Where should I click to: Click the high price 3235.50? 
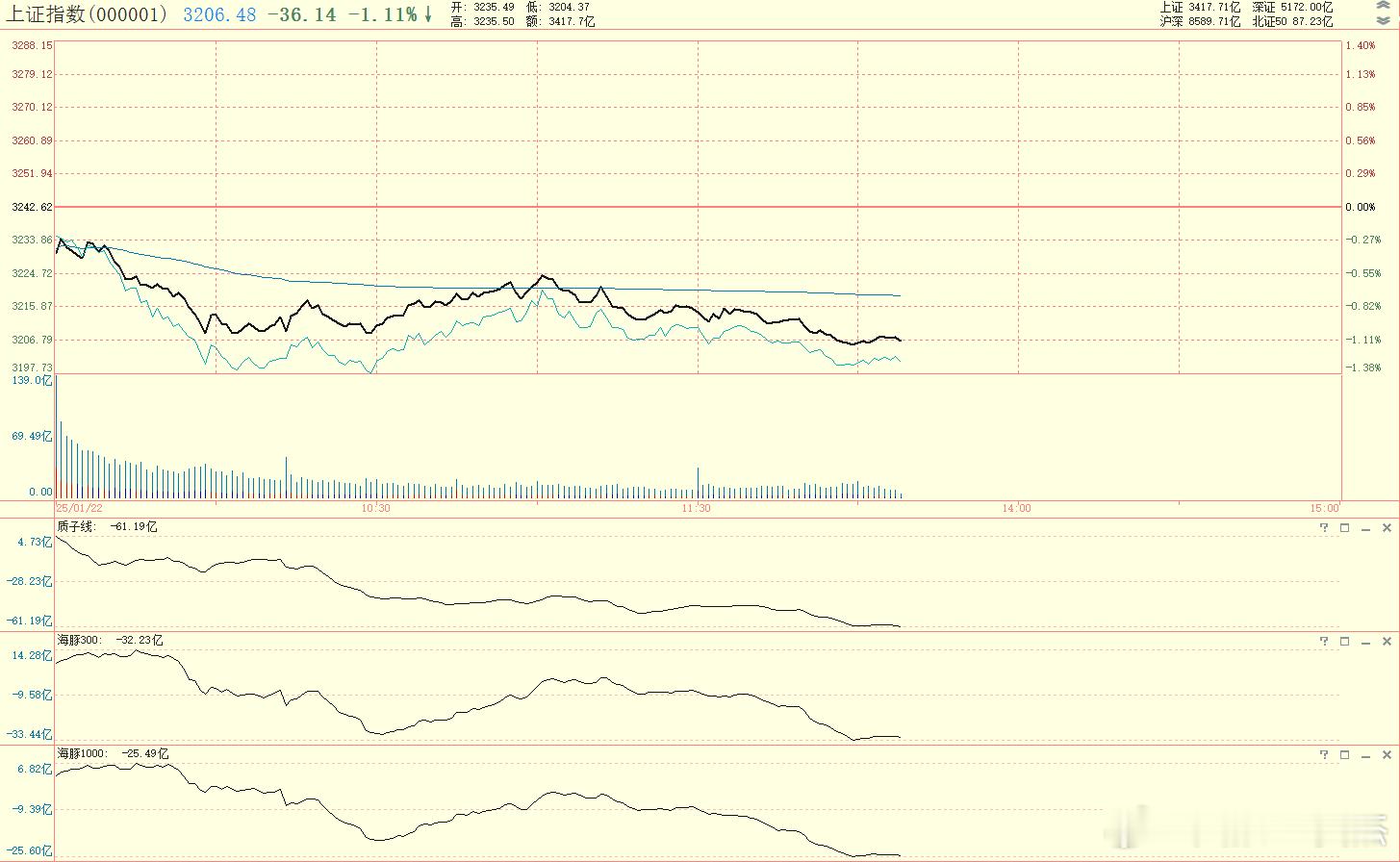pos(494,21)
